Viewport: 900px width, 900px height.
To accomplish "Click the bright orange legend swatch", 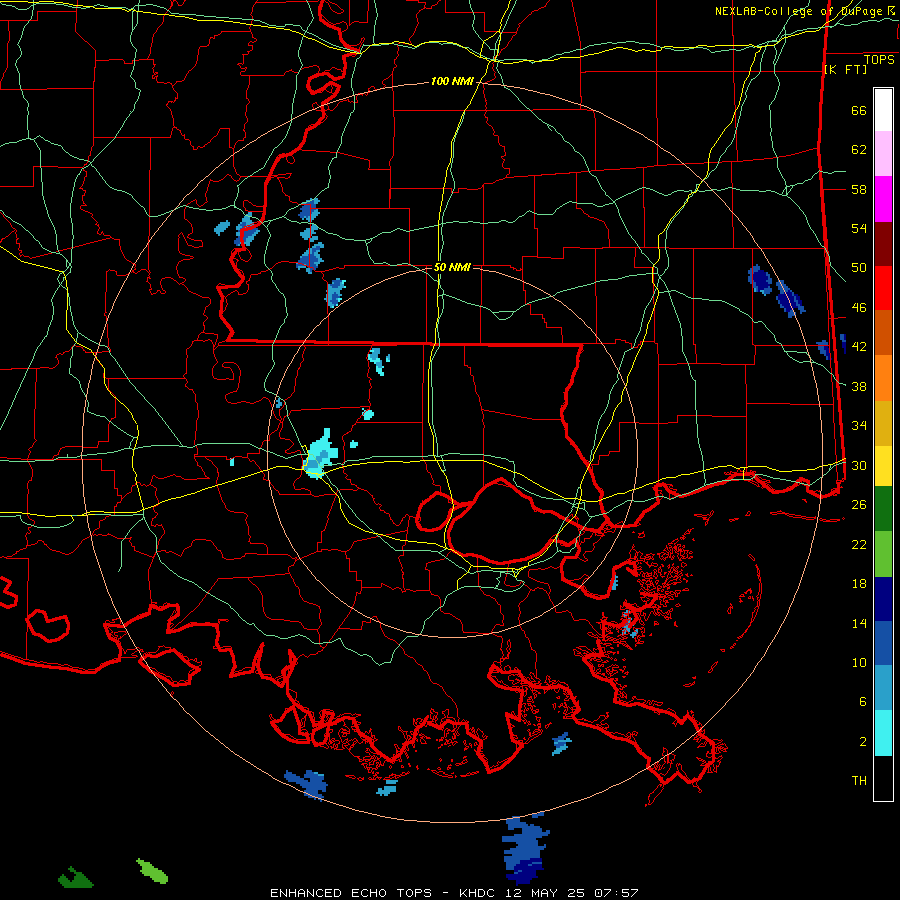I will point(883,378).
